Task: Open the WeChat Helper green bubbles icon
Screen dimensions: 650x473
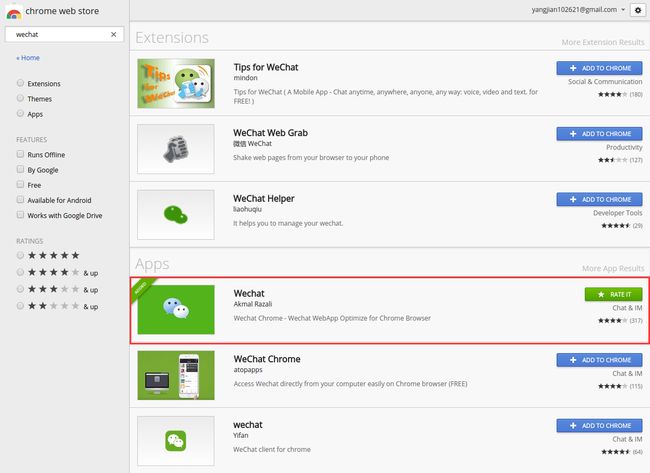Action: coord(176,215)
